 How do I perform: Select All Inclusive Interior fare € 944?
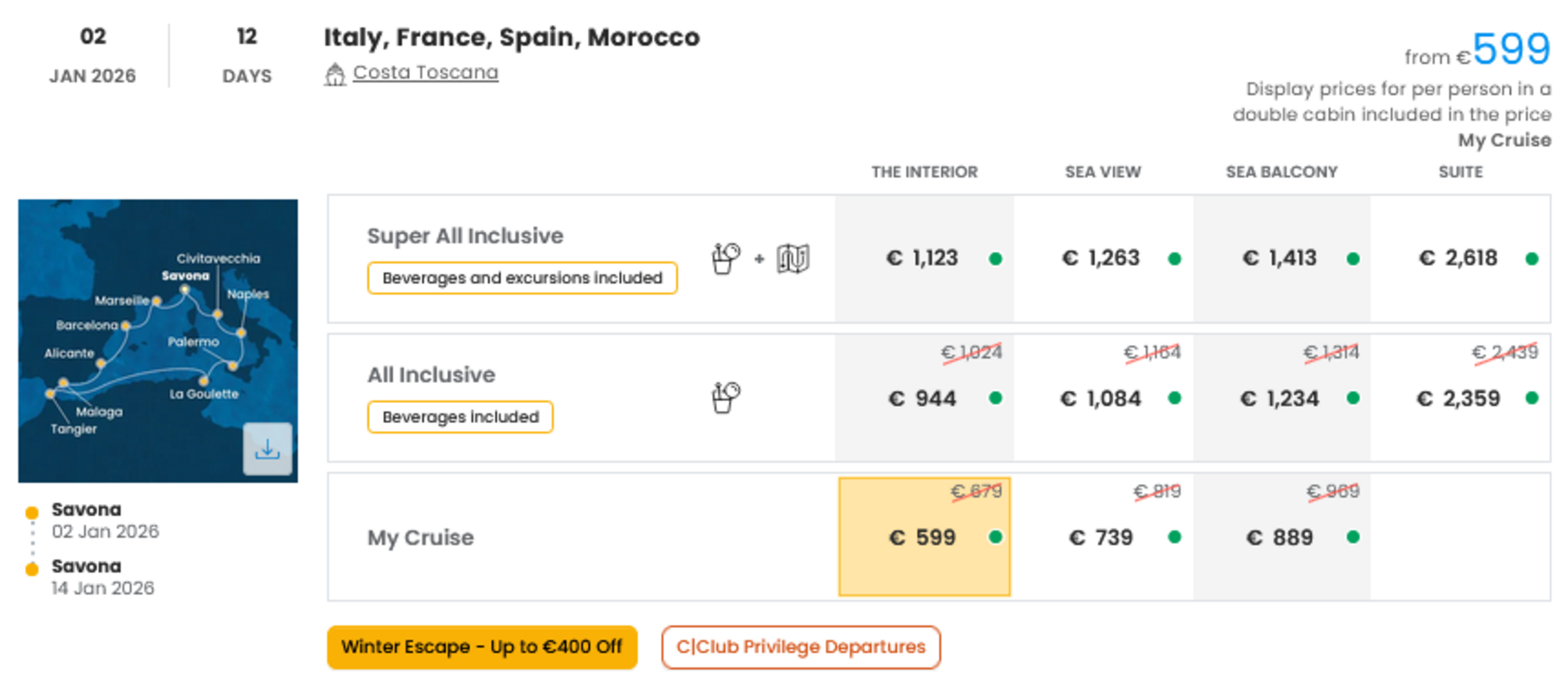(925, 398)
